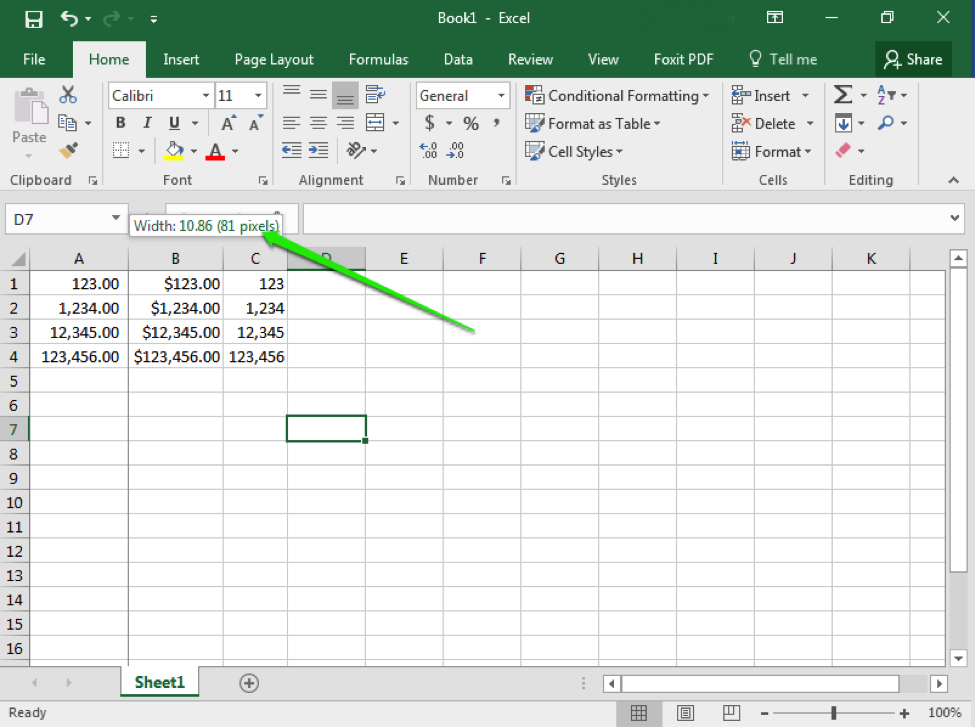The width and height of the screenshot is (975, 727).
Task: Apply the Percent Style number format
Action: (470, 123)
